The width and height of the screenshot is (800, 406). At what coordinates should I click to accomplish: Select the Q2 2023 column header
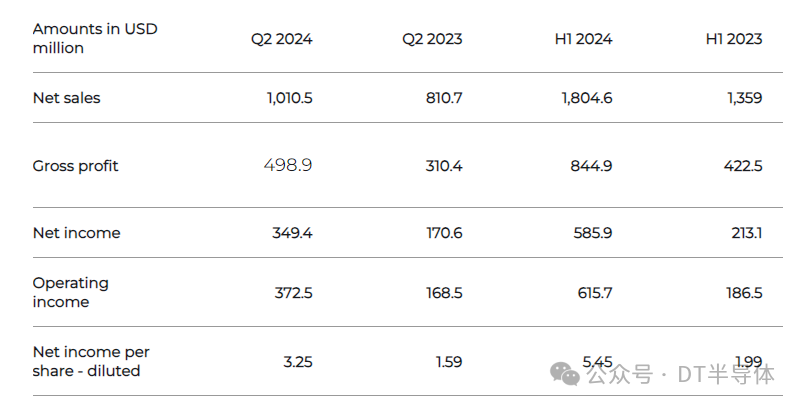tap(432, 39)
